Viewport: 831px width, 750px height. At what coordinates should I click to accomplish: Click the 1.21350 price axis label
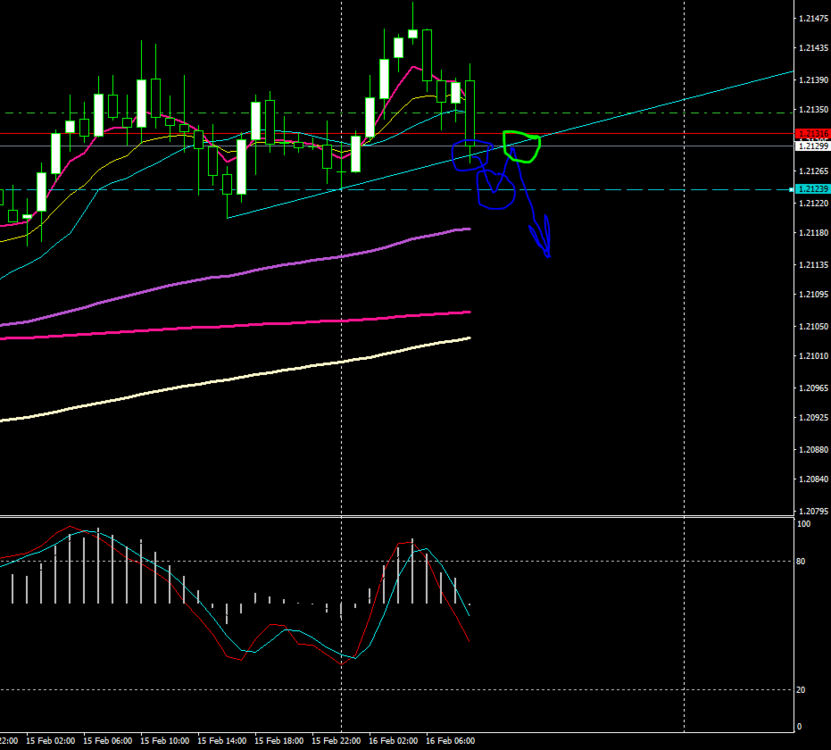coord(814,110)
